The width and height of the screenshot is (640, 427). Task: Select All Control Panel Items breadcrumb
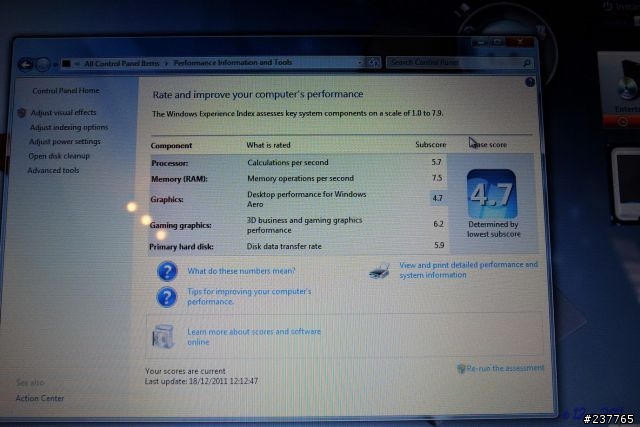click(122, 63)
